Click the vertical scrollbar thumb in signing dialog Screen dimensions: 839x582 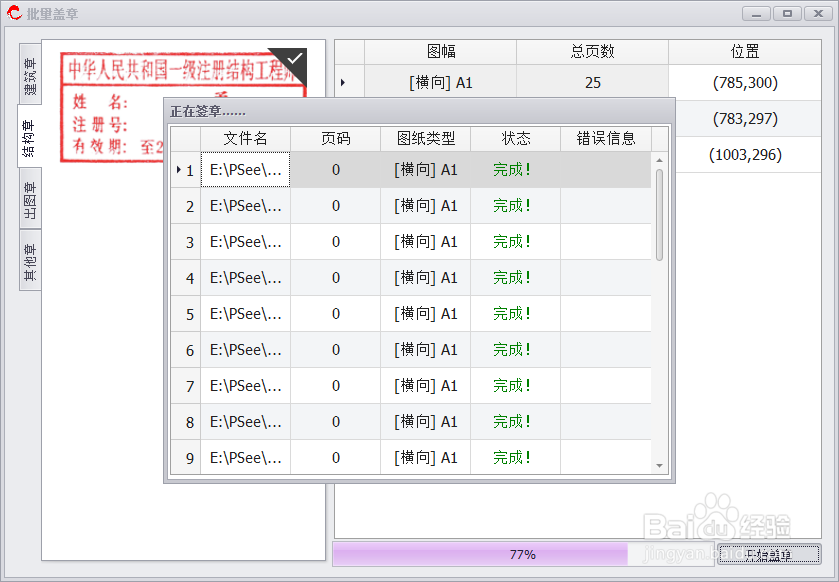(659, 215)
